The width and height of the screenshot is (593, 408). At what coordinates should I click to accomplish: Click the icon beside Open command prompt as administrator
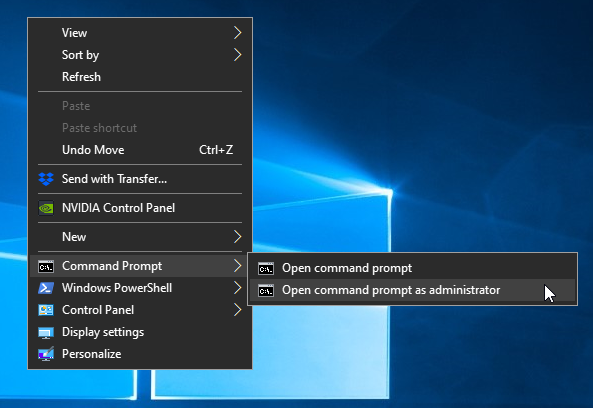[x=266, y=290]
